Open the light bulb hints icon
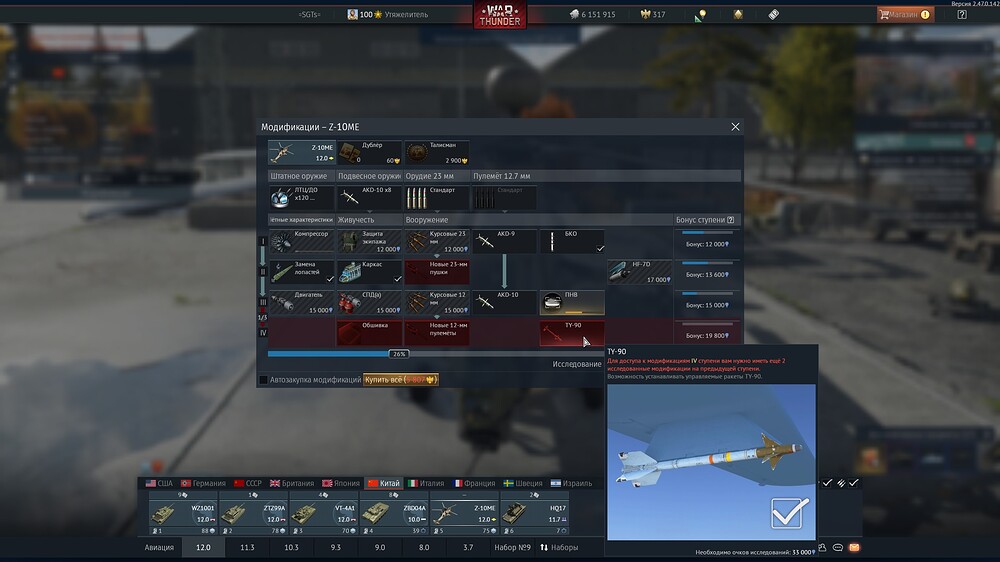This screenshot has height=562, width=1000. 702,14
